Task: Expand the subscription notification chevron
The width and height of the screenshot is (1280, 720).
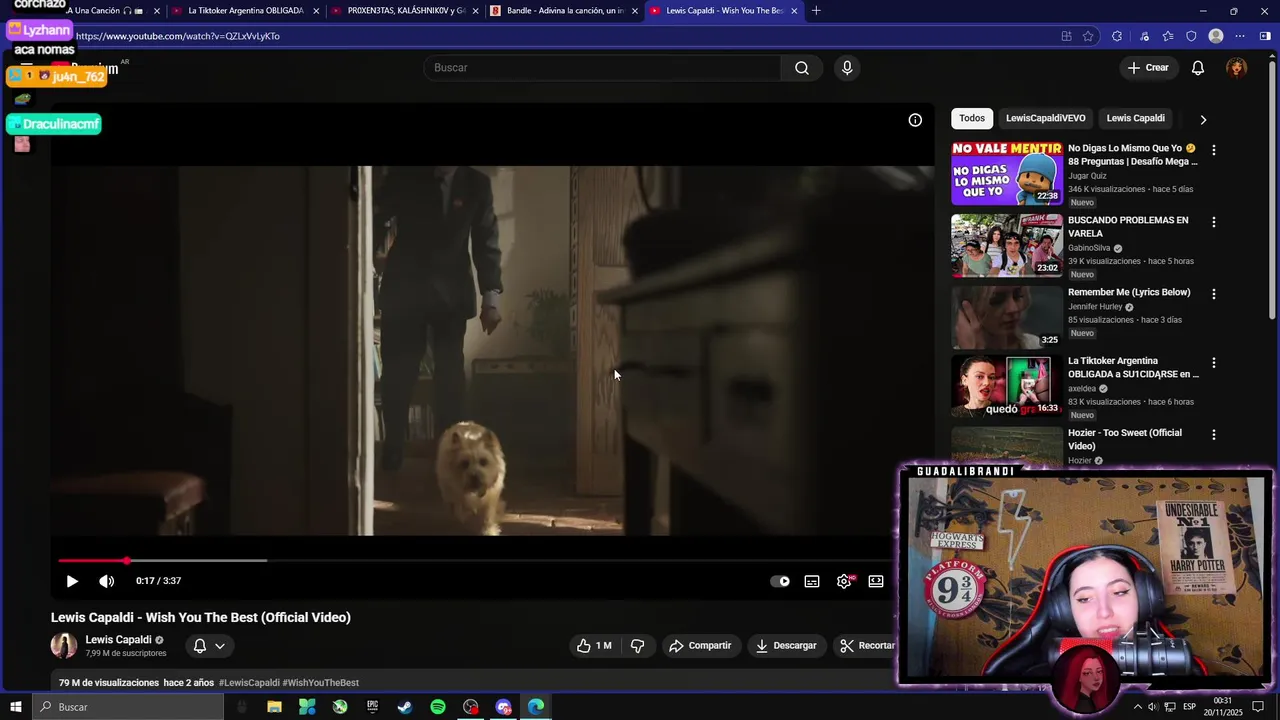Action: [220, 646]
